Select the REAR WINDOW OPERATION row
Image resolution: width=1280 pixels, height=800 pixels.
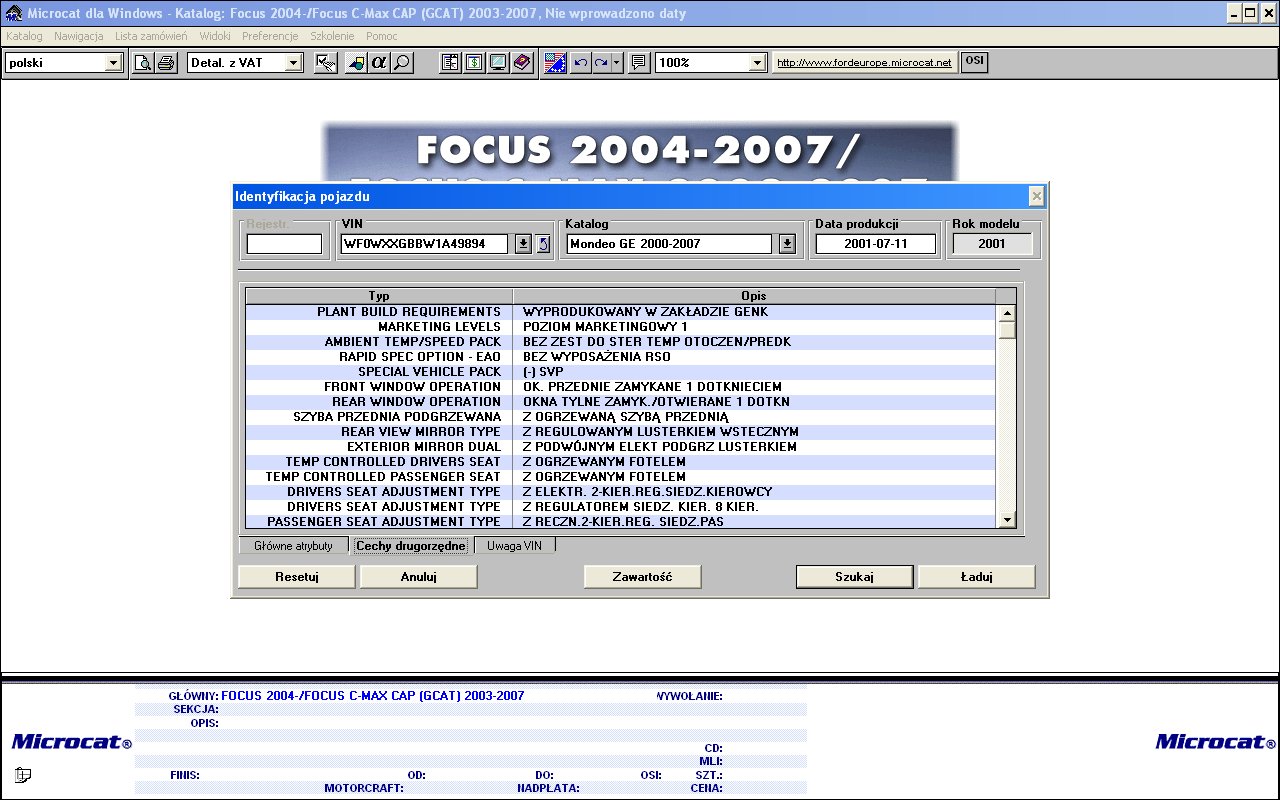621,402
